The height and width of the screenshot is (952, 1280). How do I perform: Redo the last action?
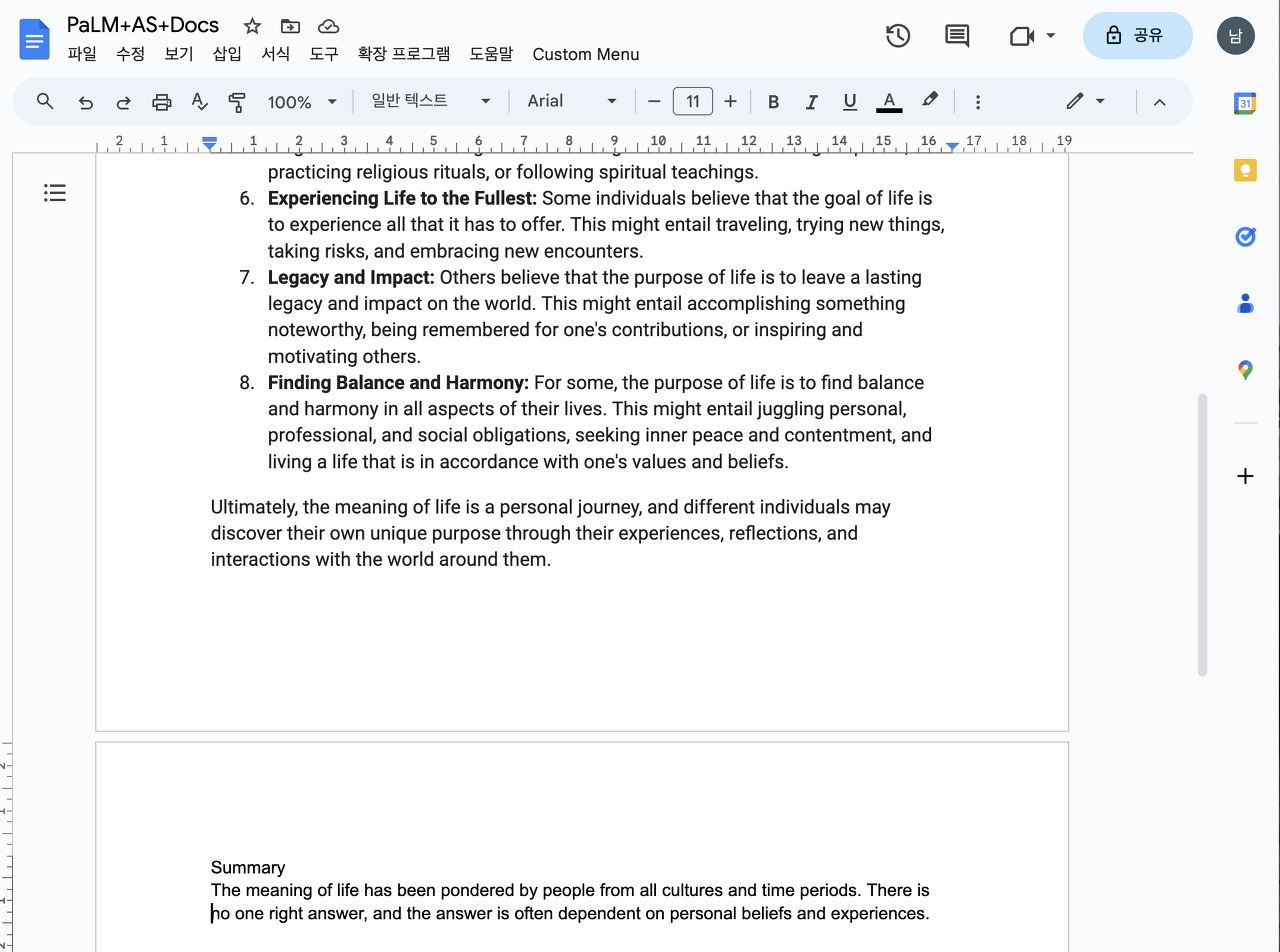pyautogui.click(x=124, y=102)
